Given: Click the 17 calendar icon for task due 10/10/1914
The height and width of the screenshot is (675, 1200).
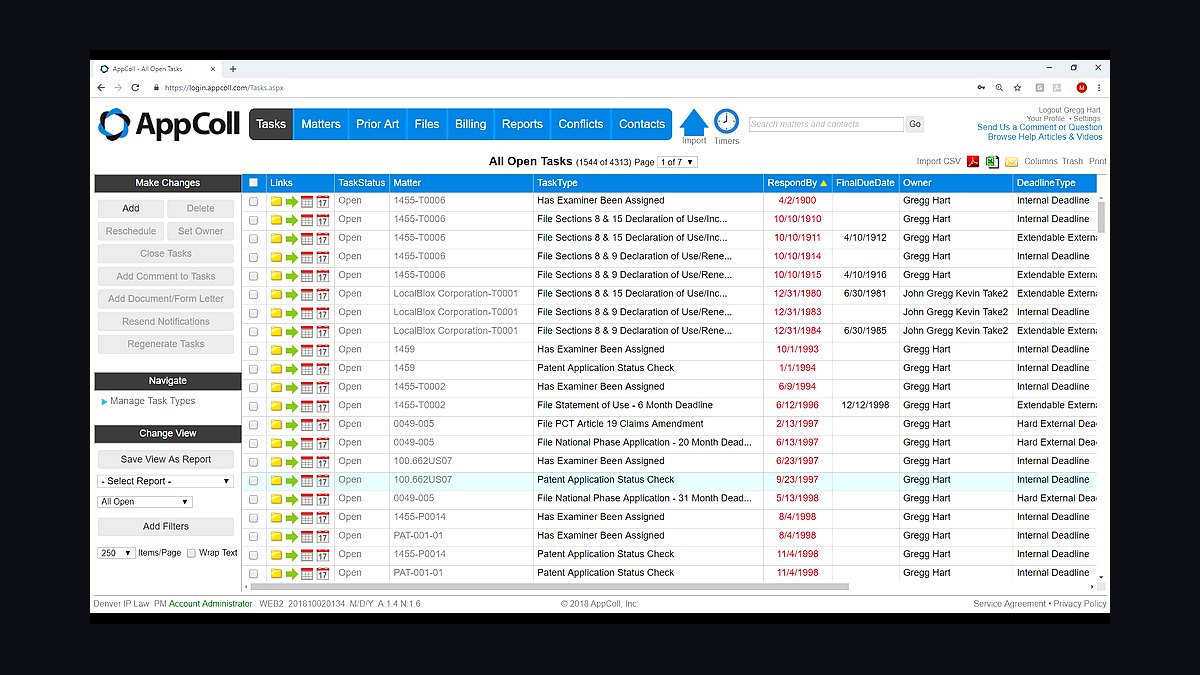Looking at the screenshot, I should pyautogui.click(x=322, y=257).
